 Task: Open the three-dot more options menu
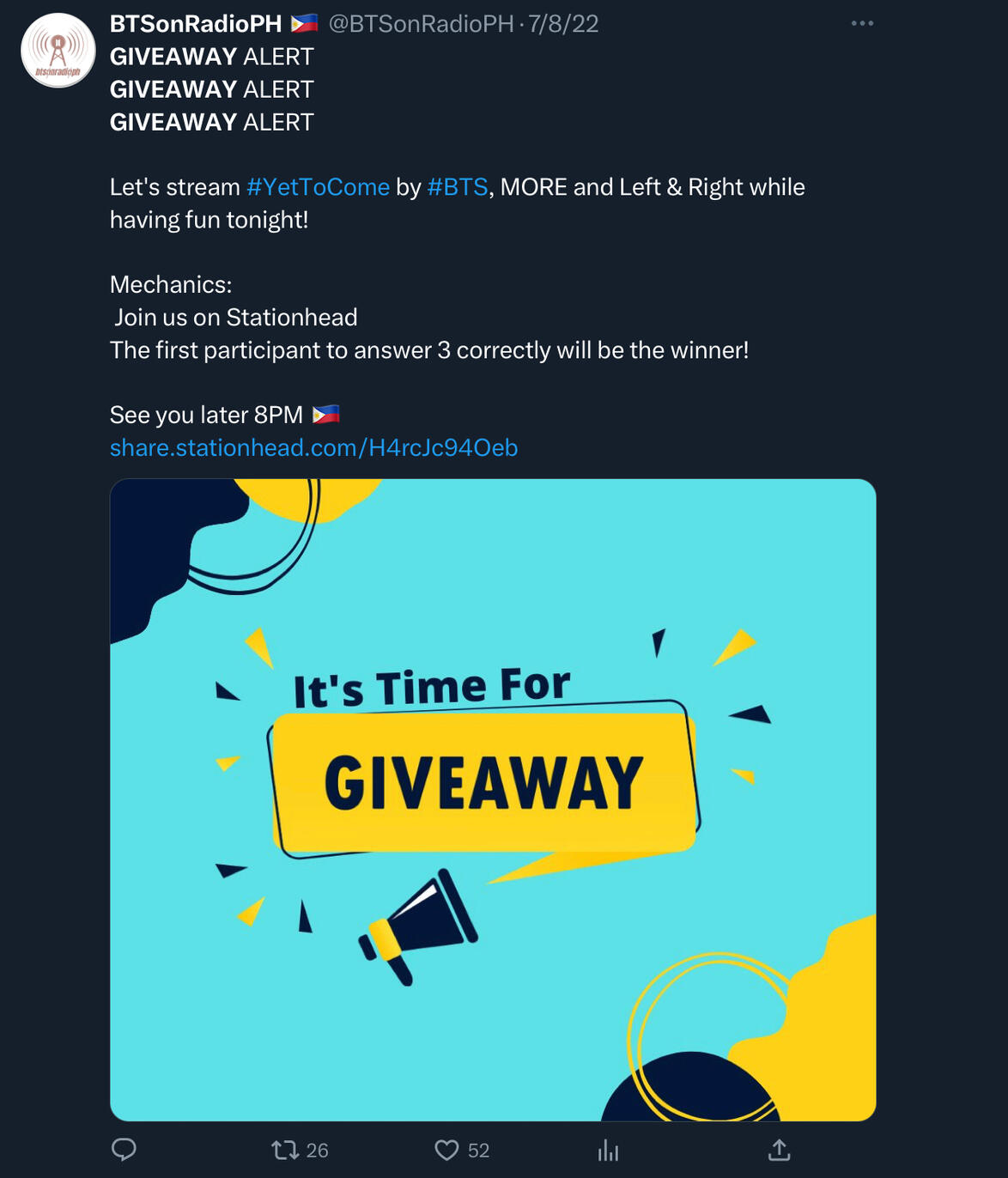(x=862, y=23)
